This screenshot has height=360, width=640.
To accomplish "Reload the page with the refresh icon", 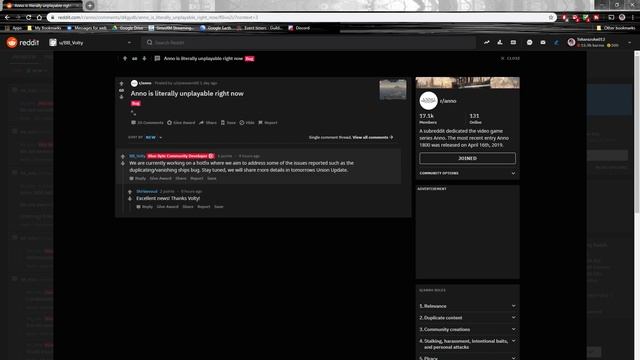I will click(29, 18).
